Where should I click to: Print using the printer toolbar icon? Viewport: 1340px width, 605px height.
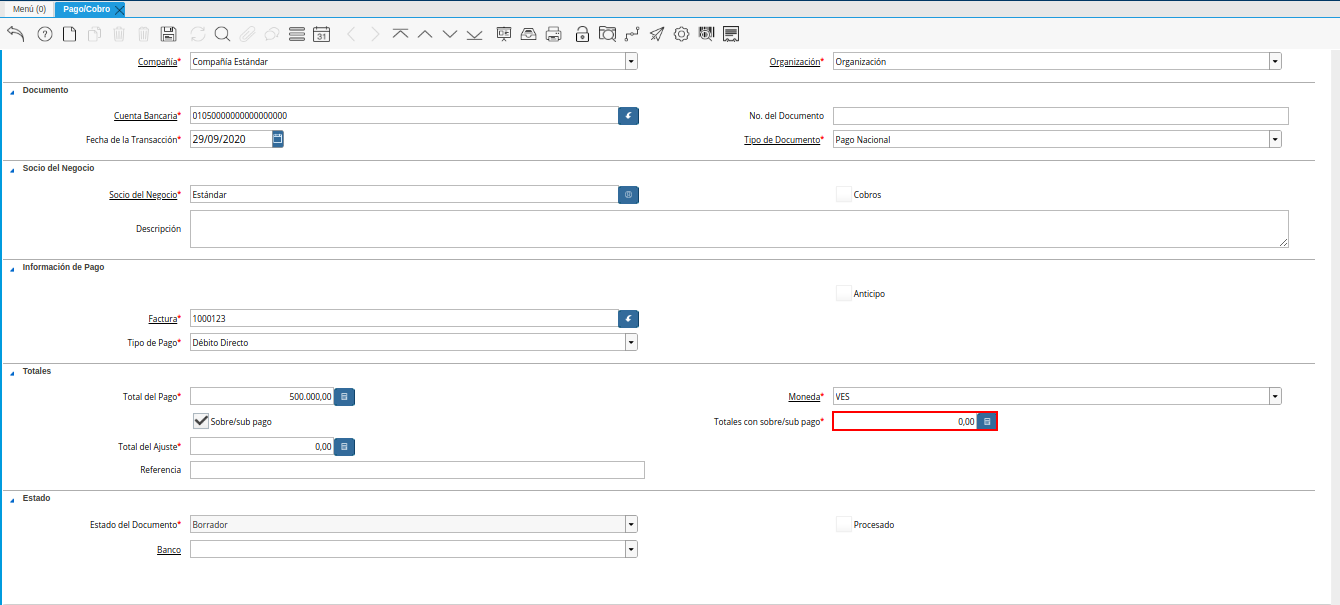(554, 34)
